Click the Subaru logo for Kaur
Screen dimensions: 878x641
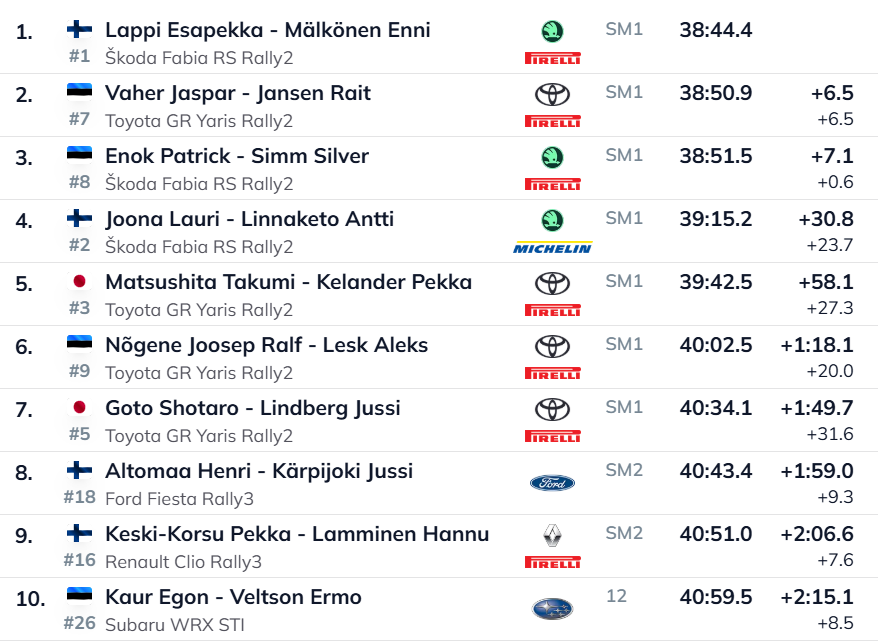pyautogui.click(x=552, y=608)
